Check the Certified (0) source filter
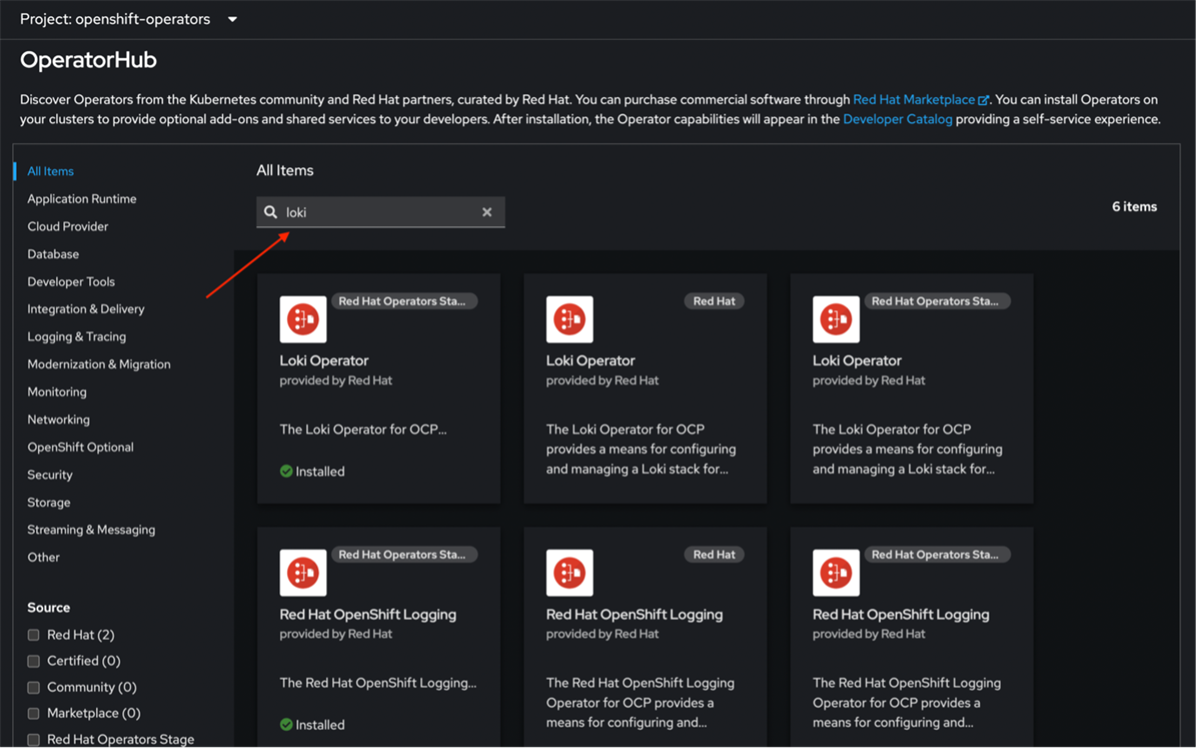Screen dimensions: 1200x749 [34, 661]
